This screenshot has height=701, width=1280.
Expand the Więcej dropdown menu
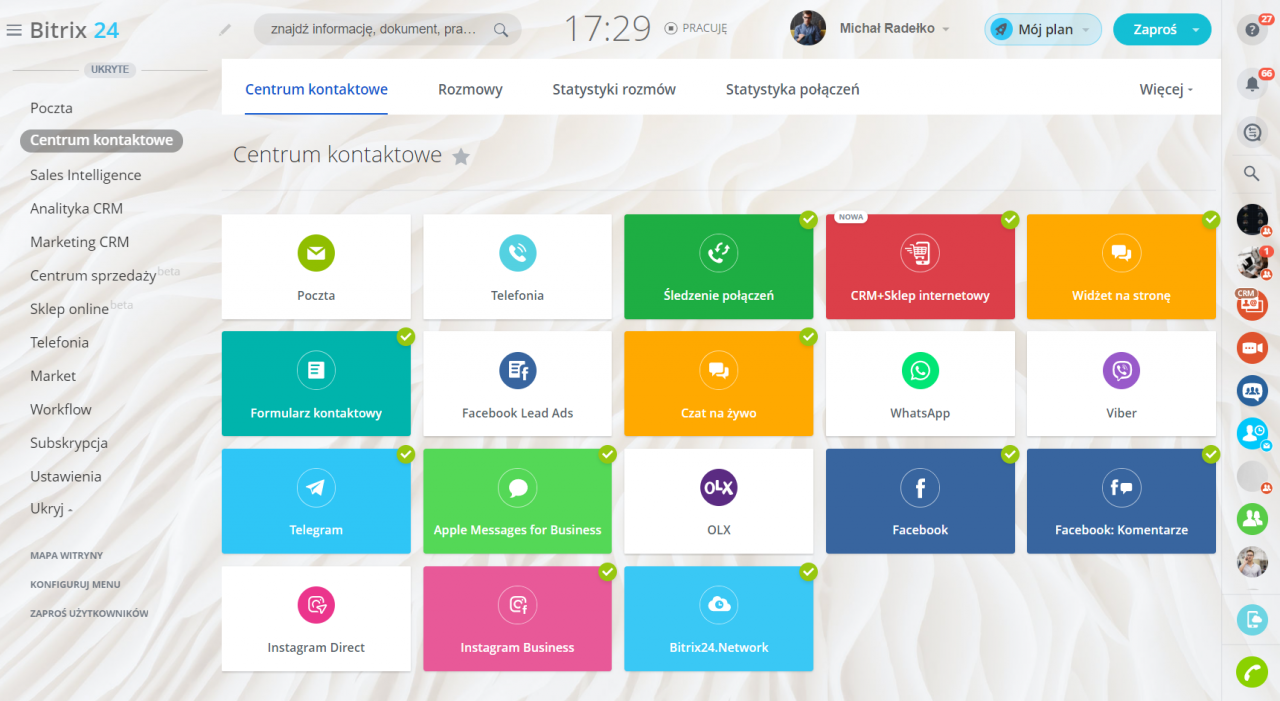click(1166, 89)
